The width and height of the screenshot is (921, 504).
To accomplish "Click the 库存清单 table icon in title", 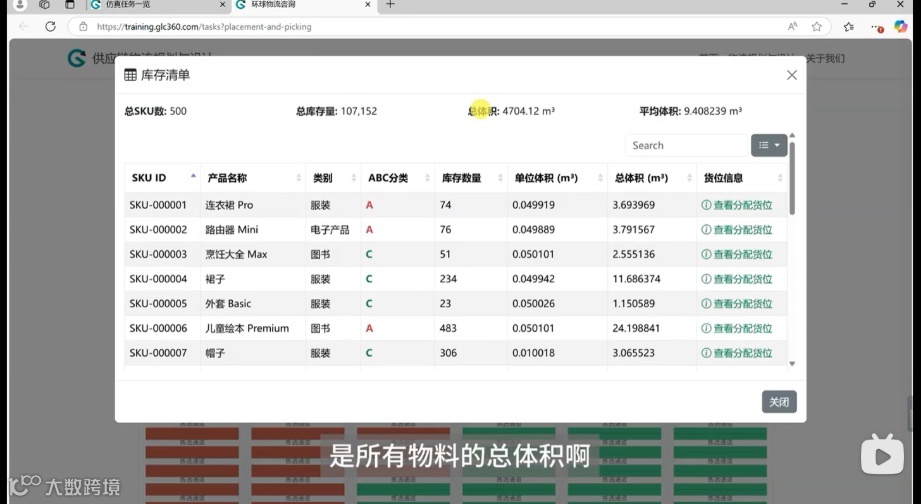I will (130, 75).
